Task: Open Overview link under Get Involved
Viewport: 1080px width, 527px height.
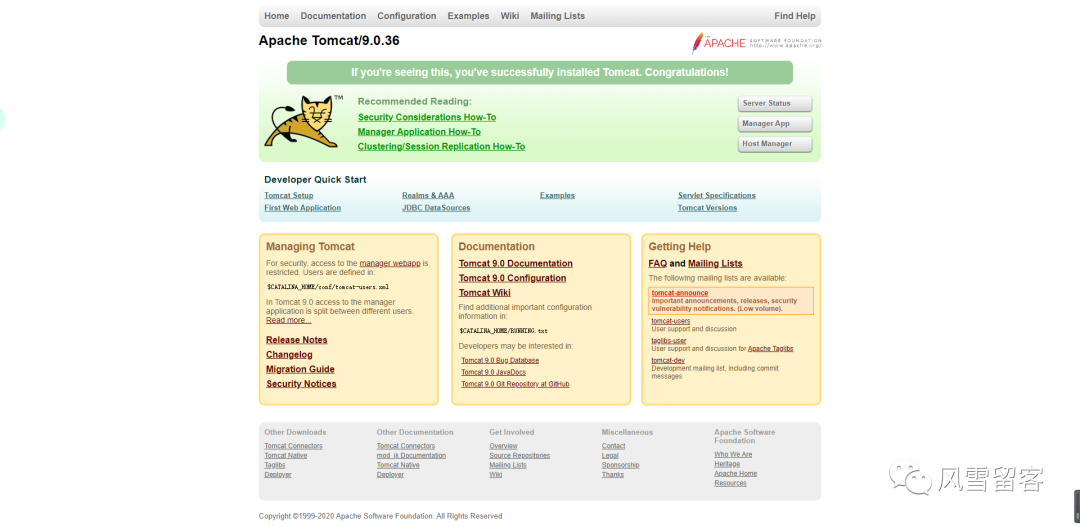Action: pyautogui.click(x=503, y=446)
